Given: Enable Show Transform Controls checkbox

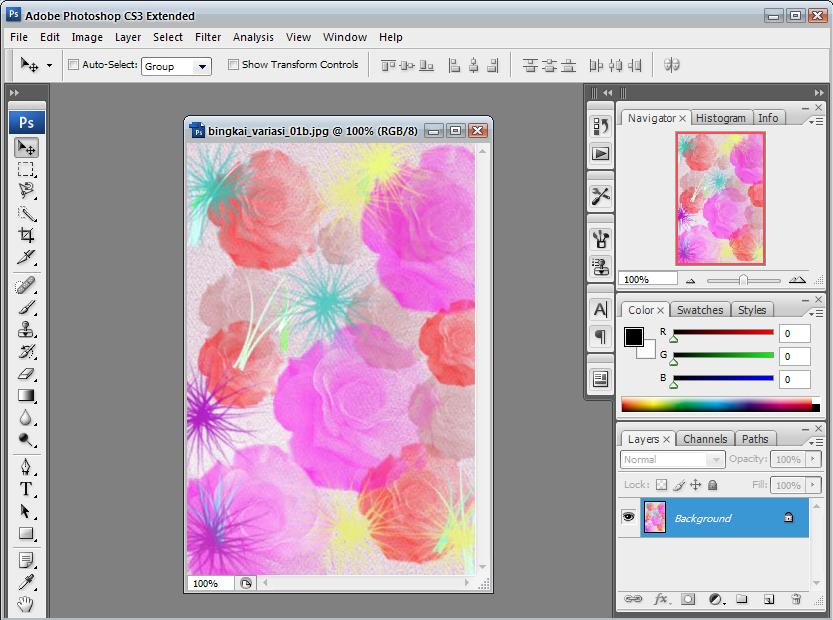Looking at the screenshot, I should click(233, 64).
